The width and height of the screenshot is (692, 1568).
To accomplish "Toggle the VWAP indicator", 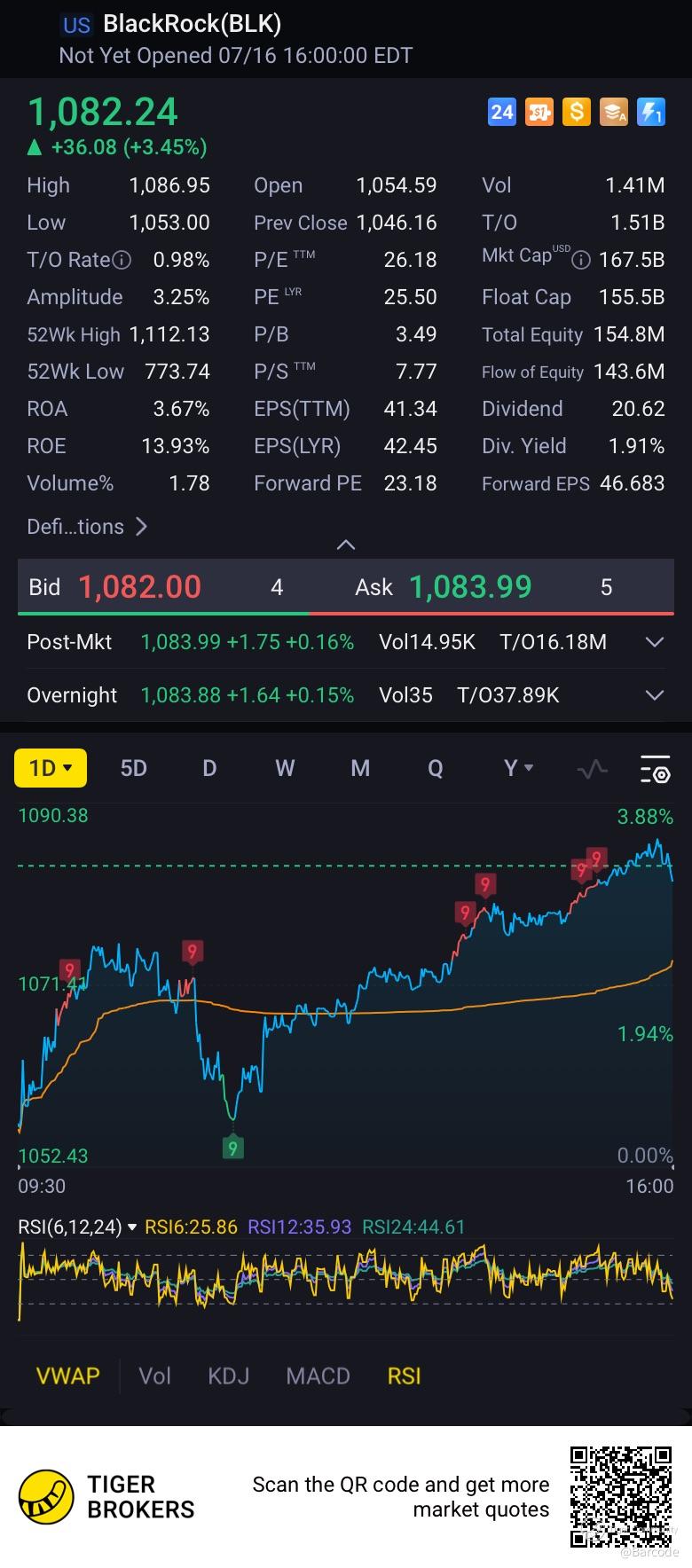I will tap(67, 1376).
